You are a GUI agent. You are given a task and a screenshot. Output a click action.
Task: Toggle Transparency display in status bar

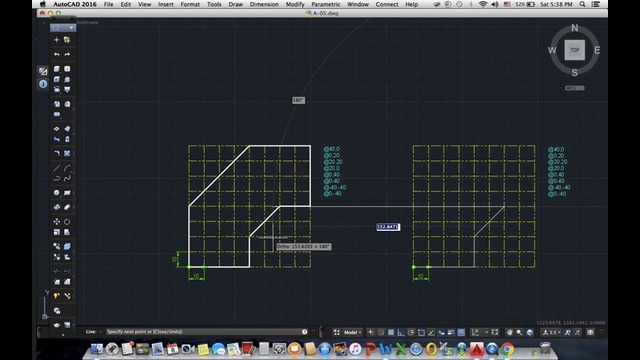coord(461,332)
